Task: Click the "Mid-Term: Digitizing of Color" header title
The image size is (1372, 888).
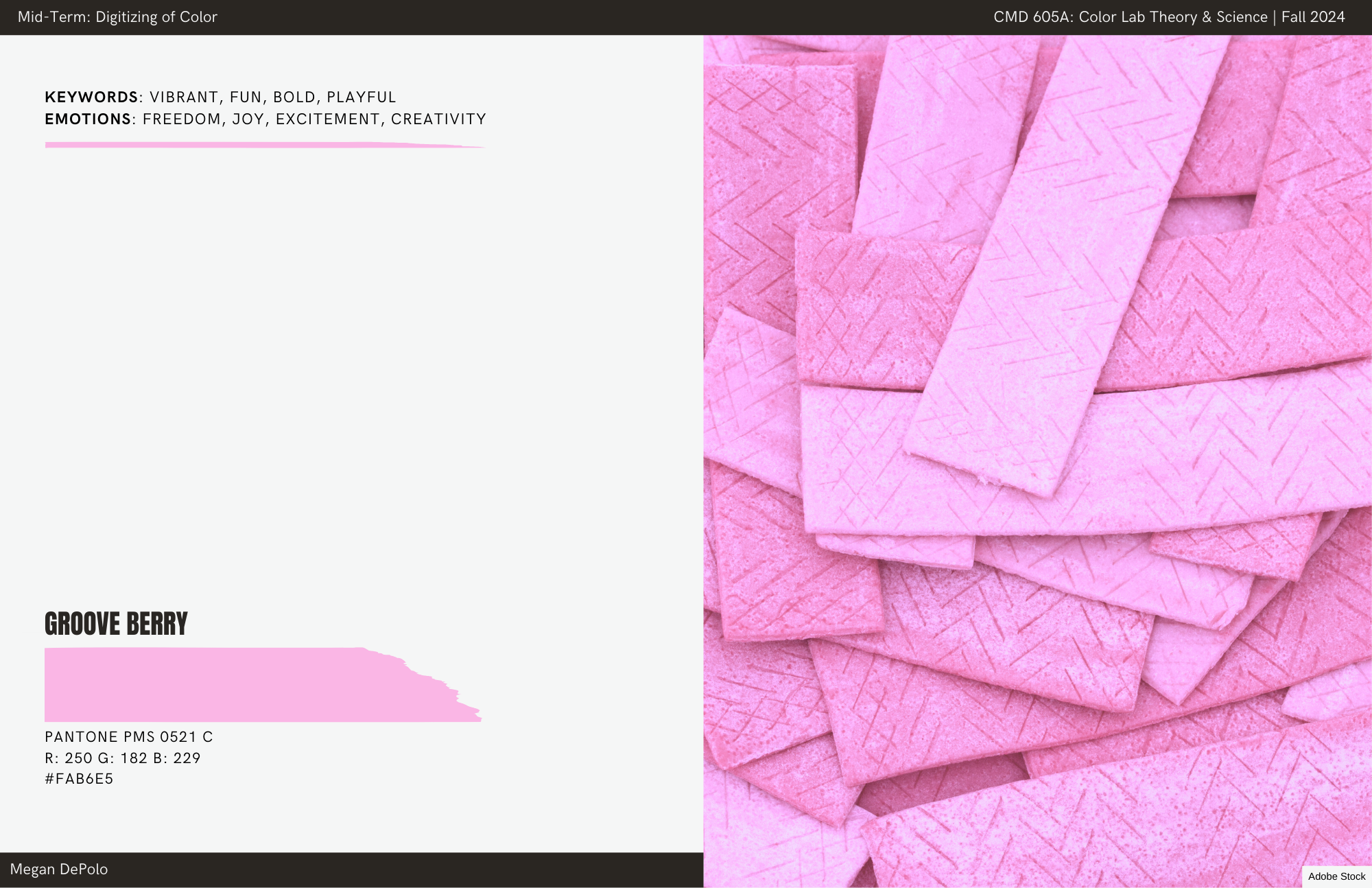Action: (x=117, y=17)
